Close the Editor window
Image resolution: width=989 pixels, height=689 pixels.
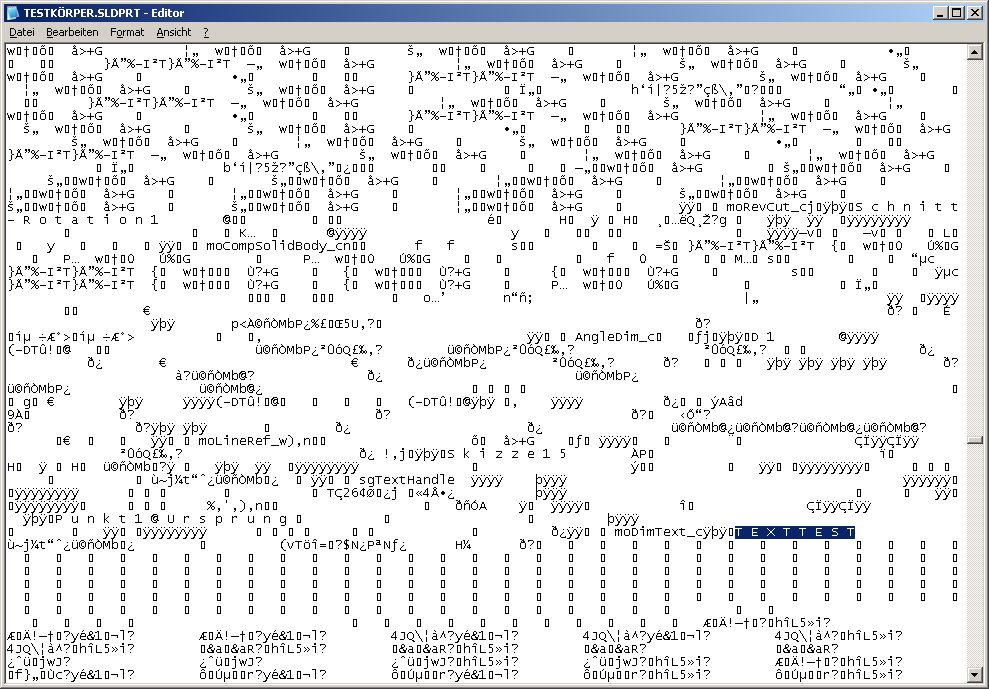tap(973, 12)
